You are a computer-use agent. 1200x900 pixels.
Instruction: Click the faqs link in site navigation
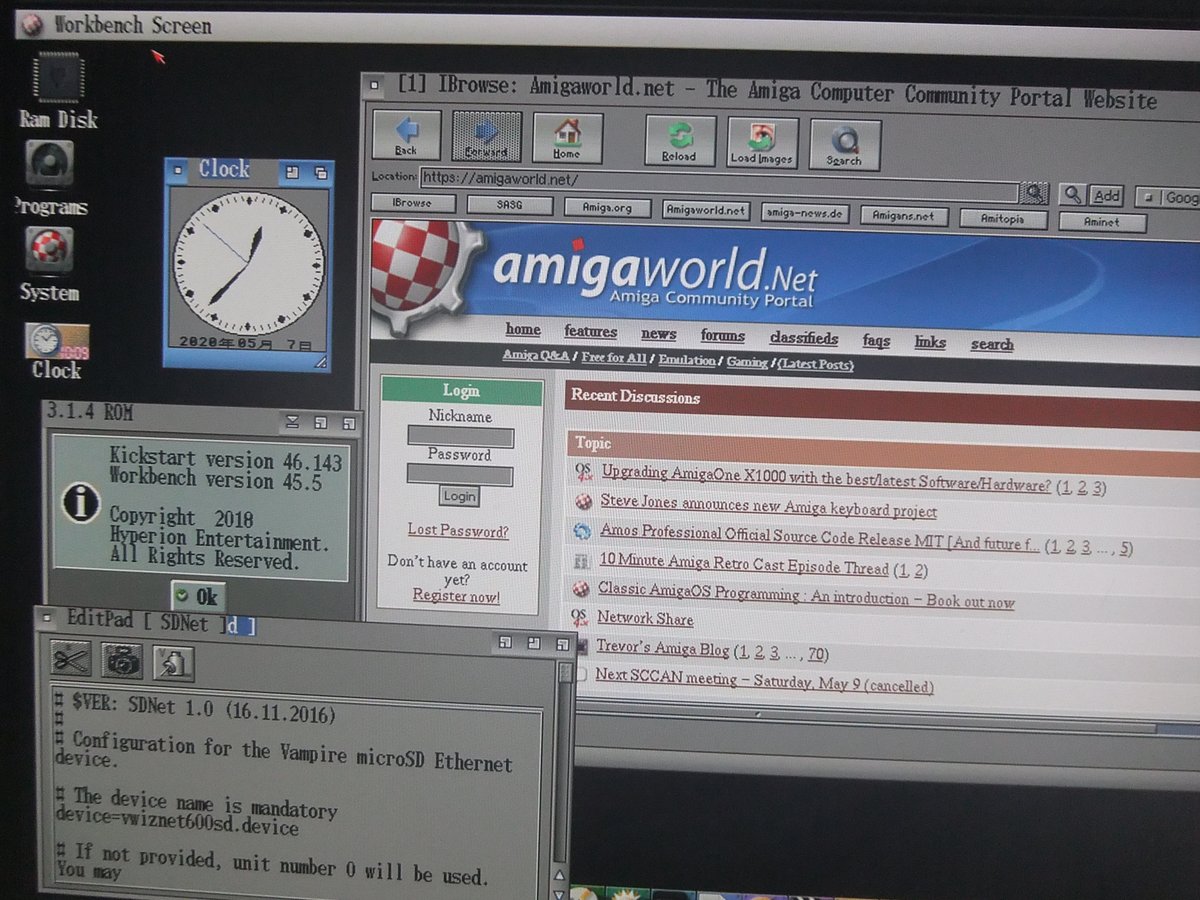pyautogui.click(x=876, y=340)
